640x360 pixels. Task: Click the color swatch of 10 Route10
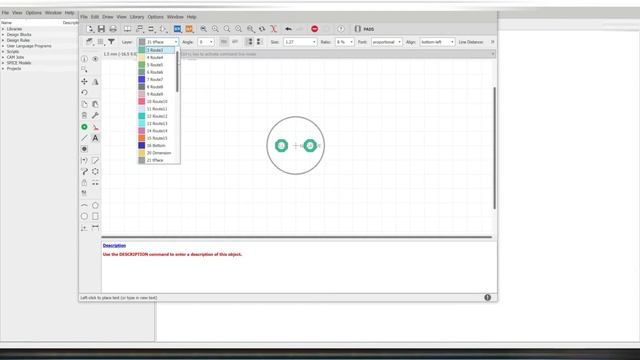(142, 101)
